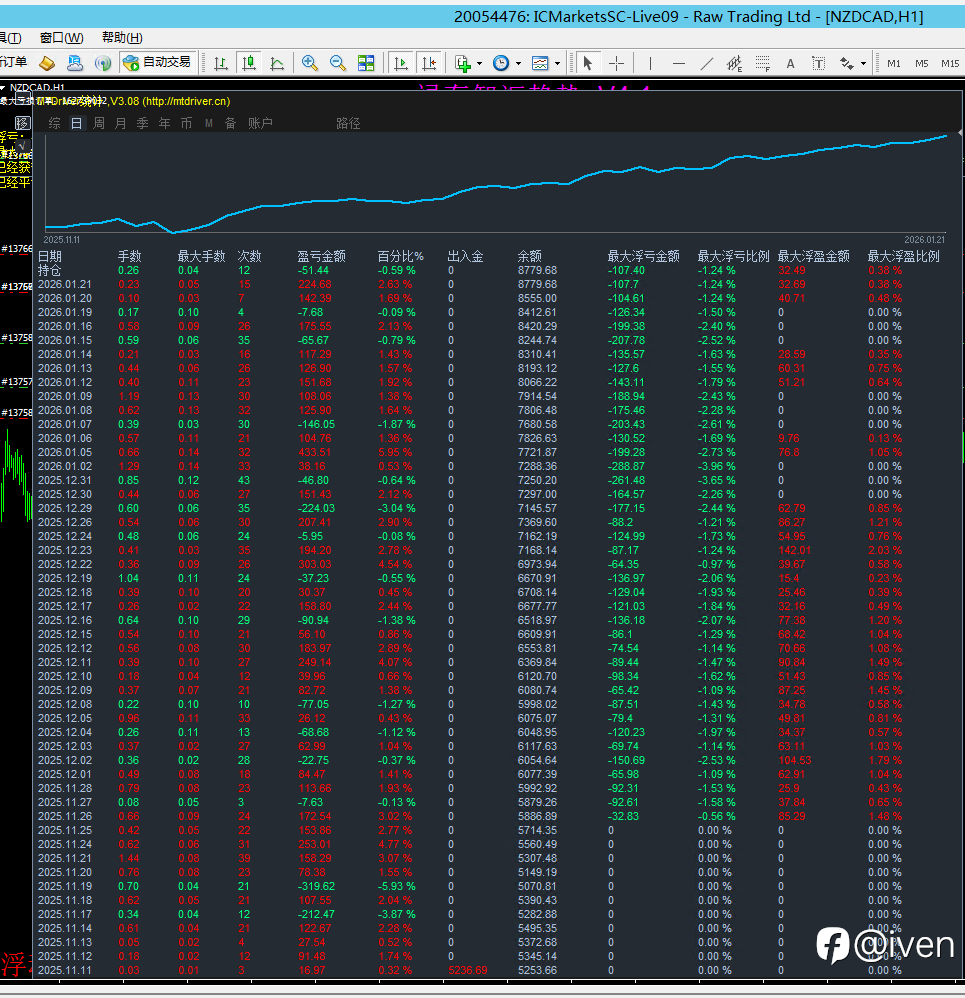The height and width of the screenshot is (998, 965).
Task: Select the 2026.01.21 date row
Action: (65, 284)
